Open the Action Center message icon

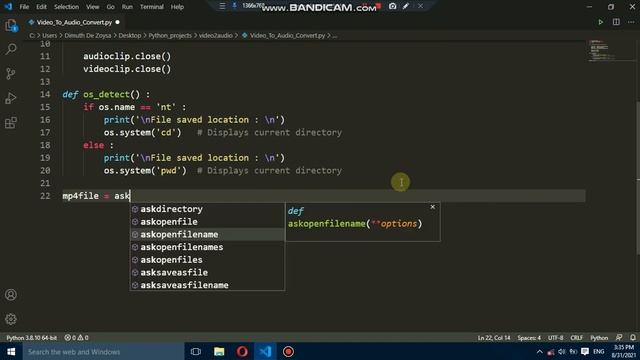point(585,351)
